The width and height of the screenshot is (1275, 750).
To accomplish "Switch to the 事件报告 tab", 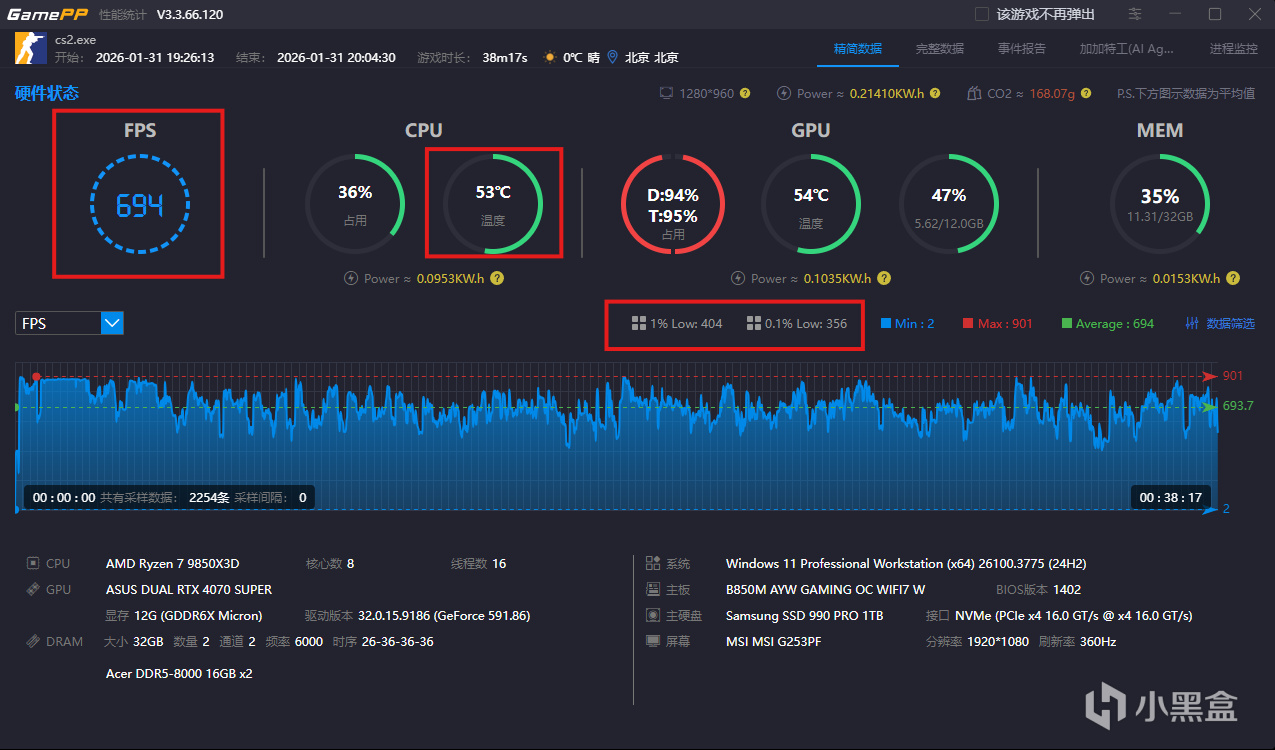I will click(x=1021, y=48).
